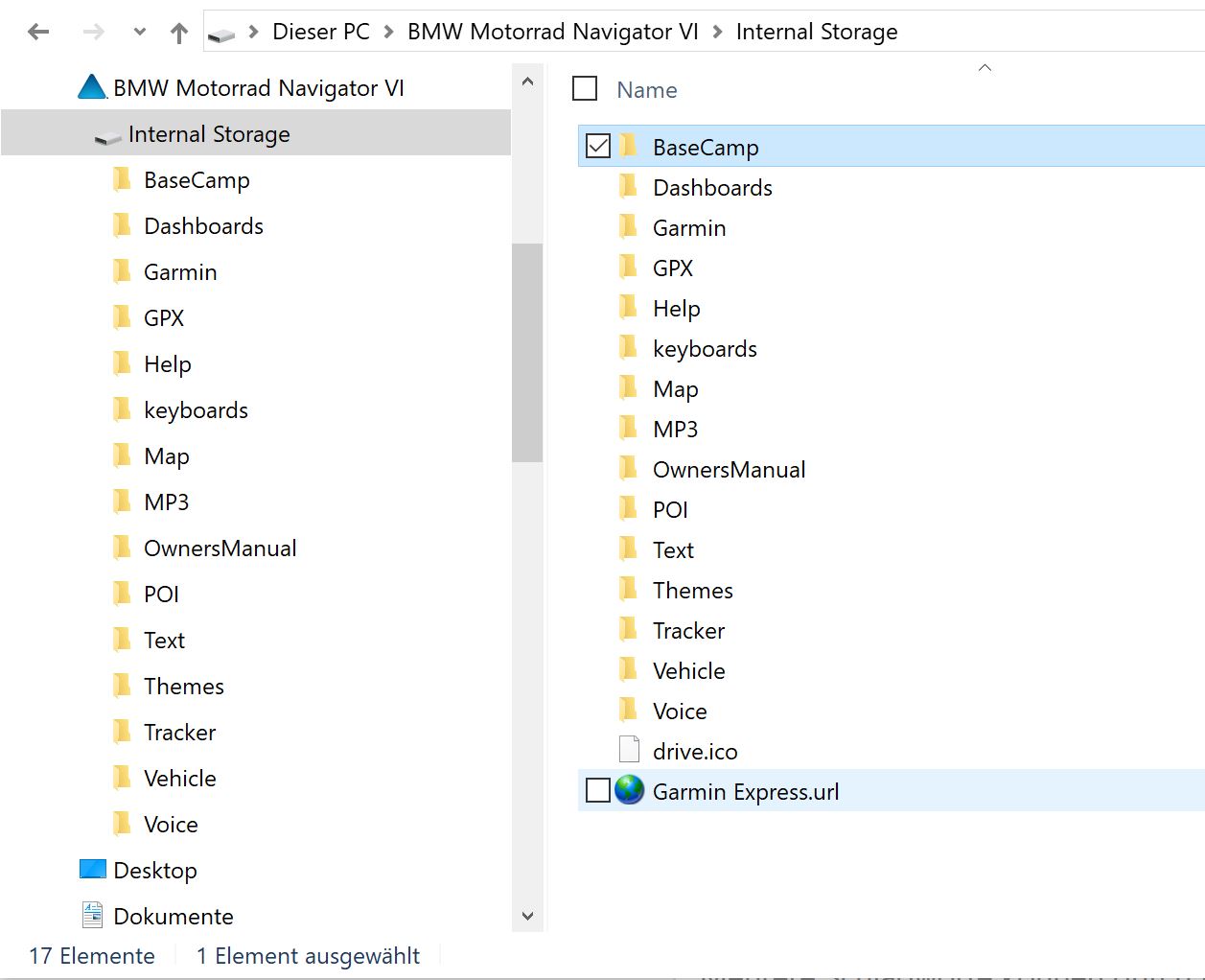Expand chevron after BMW Motorrad Navigator VI breadcrumb
The image size is (1205, 980).
click(717, 33)
